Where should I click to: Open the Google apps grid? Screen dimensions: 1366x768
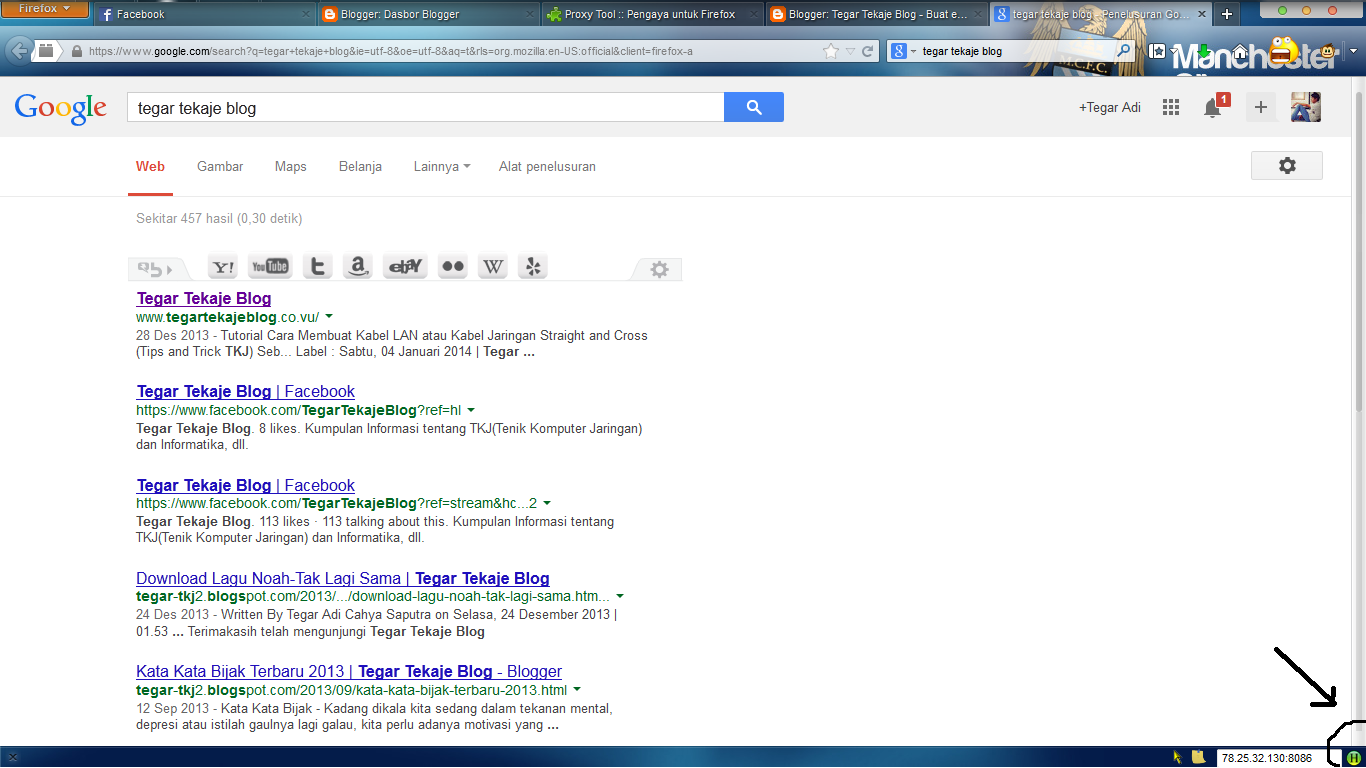pyautogui.click(x=1171, y=107)
